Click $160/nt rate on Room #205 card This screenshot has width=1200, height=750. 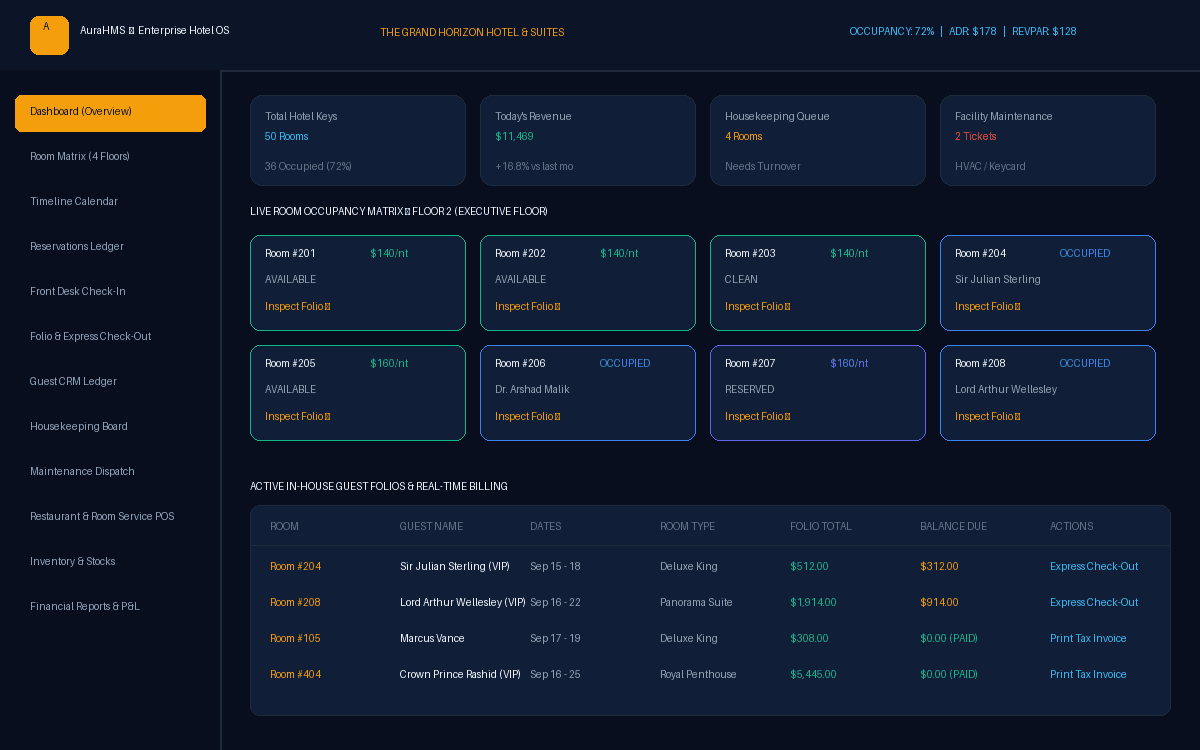pos(389,364)
